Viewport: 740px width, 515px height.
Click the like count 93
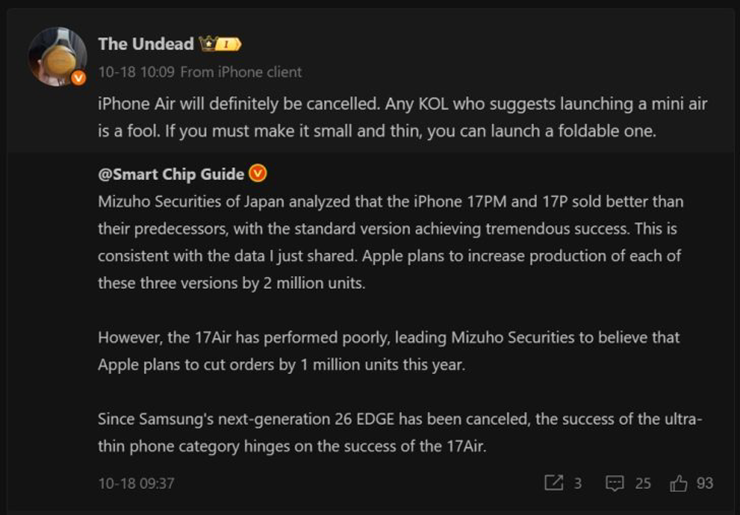pyautogui.click(x=705, y=483)
